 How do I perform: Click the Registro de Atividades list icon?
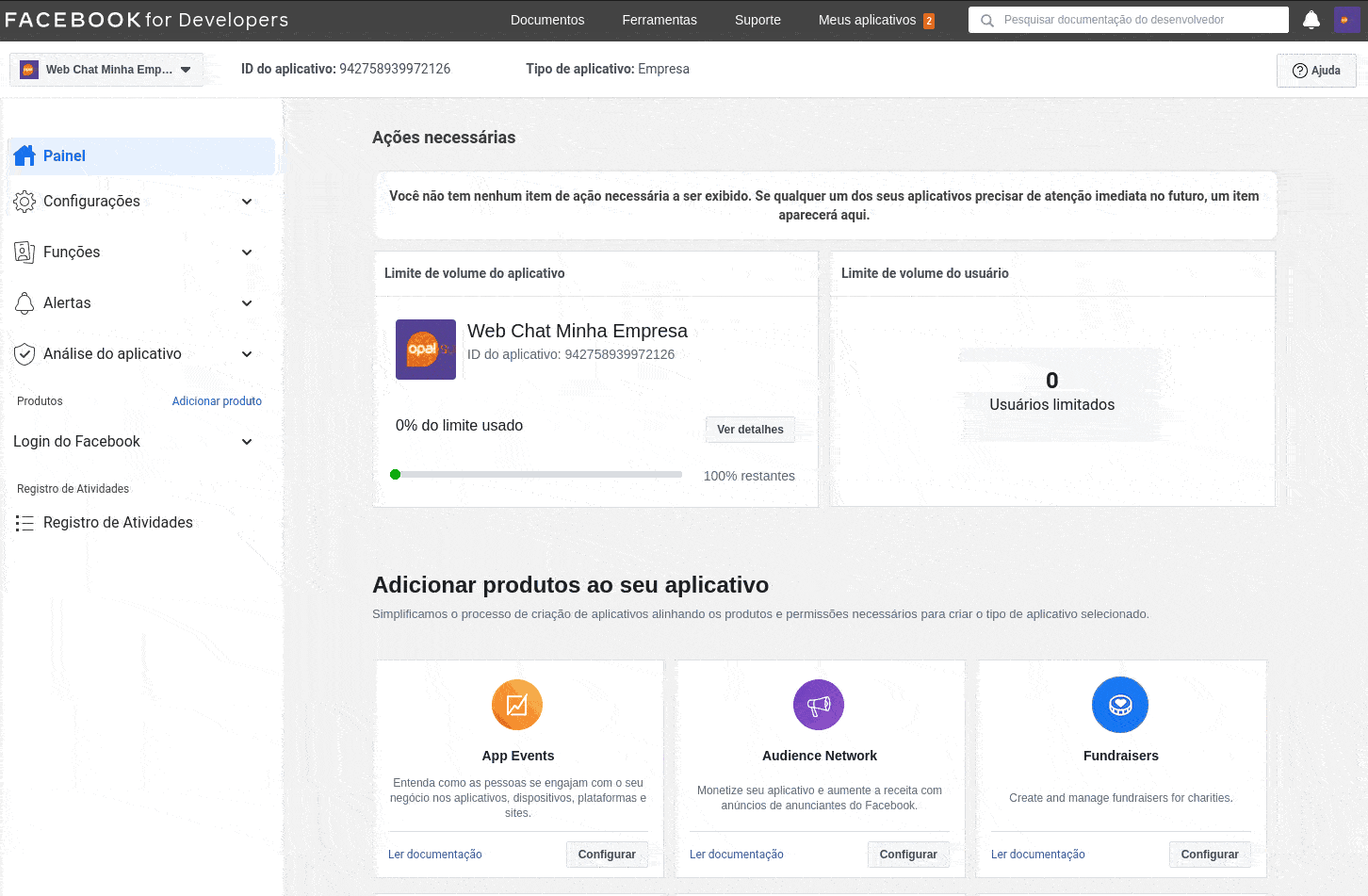[x=24, y=523]
